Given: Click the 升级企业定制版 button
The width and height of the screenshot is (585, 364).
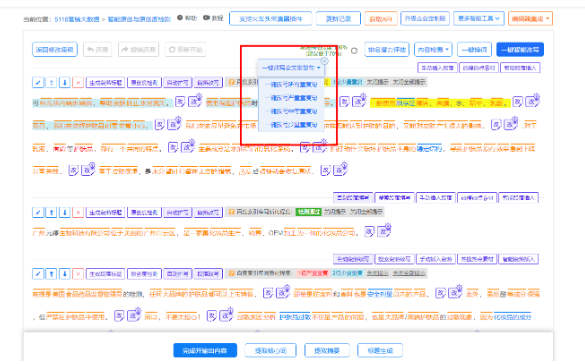Looking at the screenshot, I should click(425, 18).
